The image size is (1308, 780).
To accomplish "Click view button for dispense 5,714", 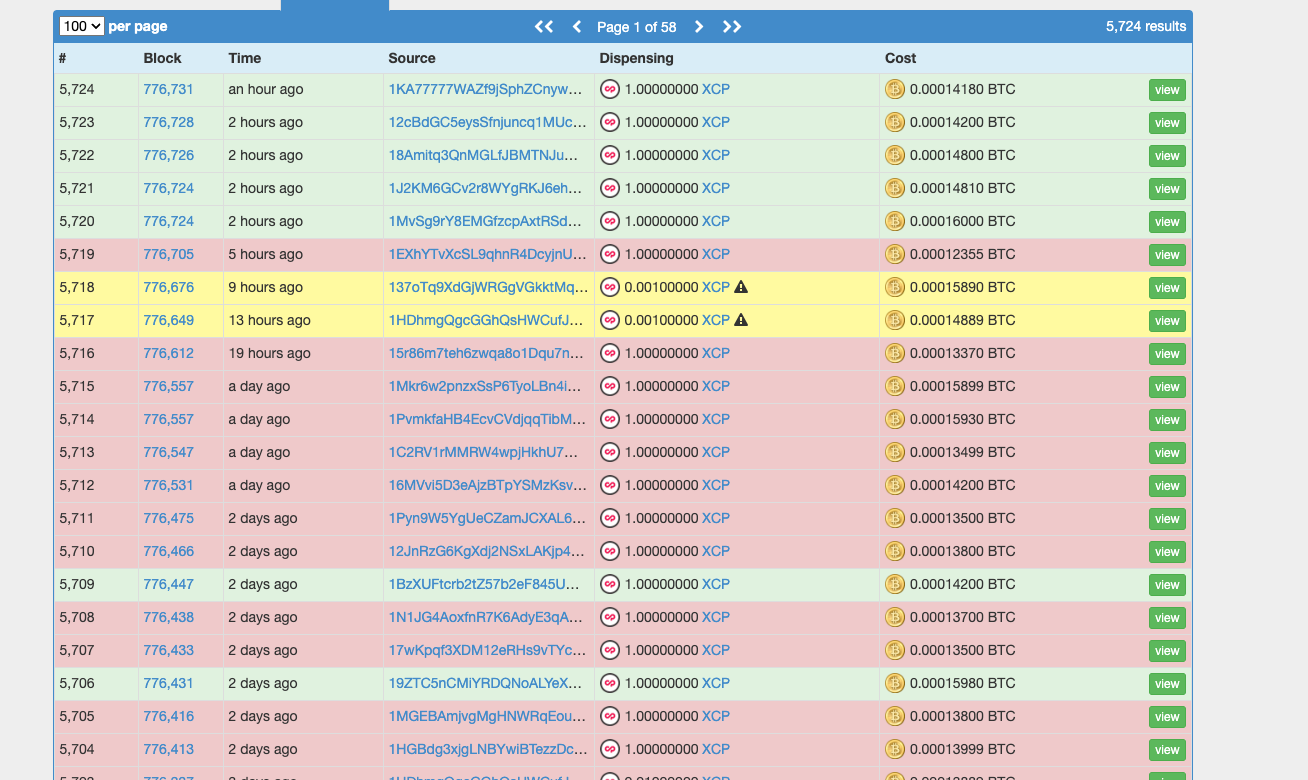I will (x=1167, y=420).
